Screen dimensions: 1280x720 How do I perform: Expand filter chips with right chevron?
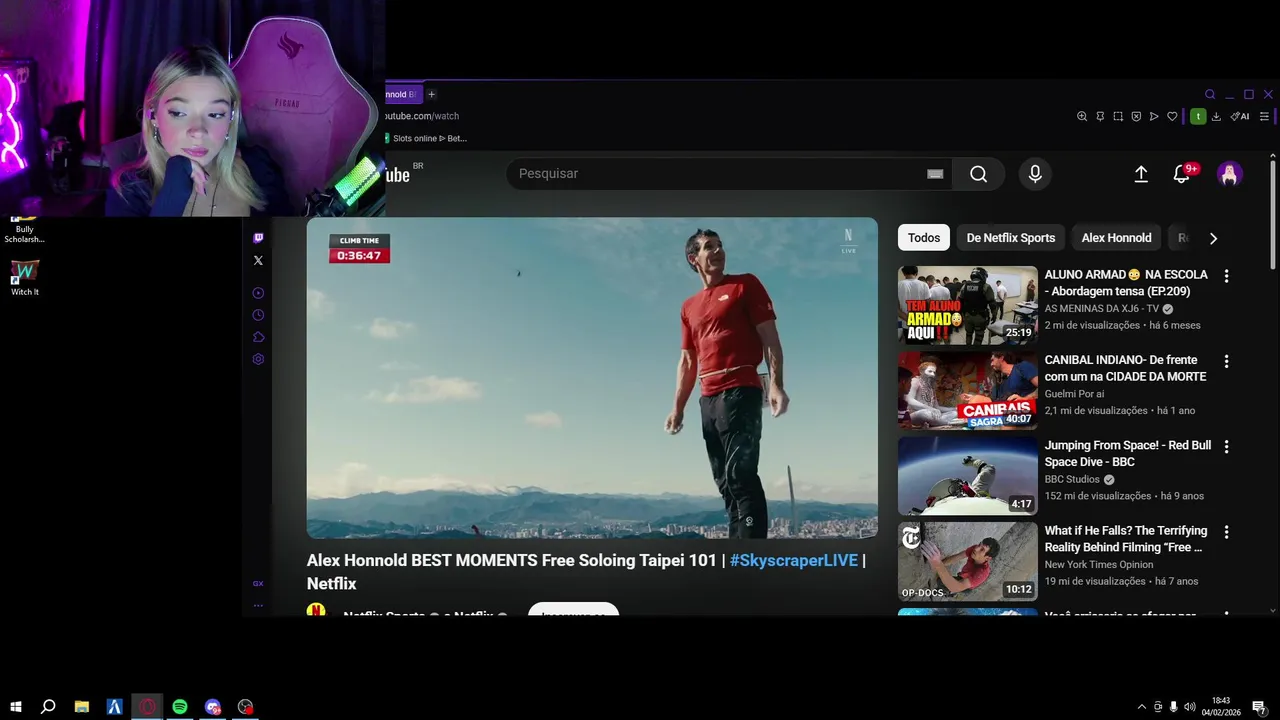(1213, 238)
